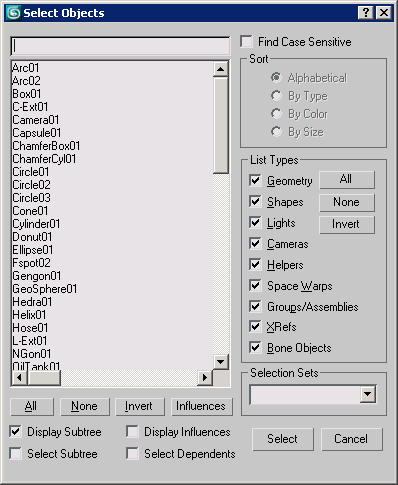Click Invert button in List Types
The image size is (398, 485).
(x=347, y=224)
